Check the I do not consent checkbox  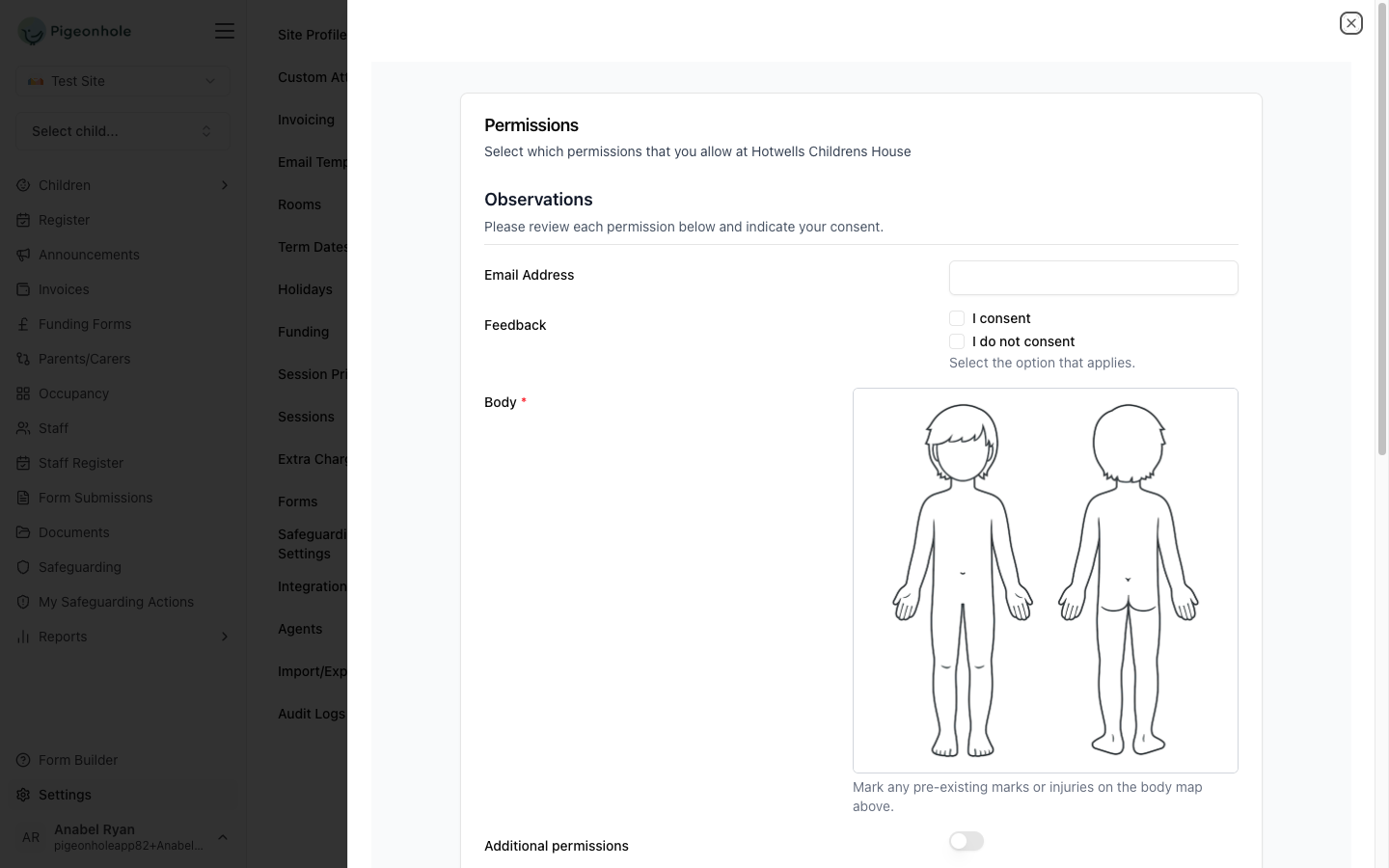point(957,341)
